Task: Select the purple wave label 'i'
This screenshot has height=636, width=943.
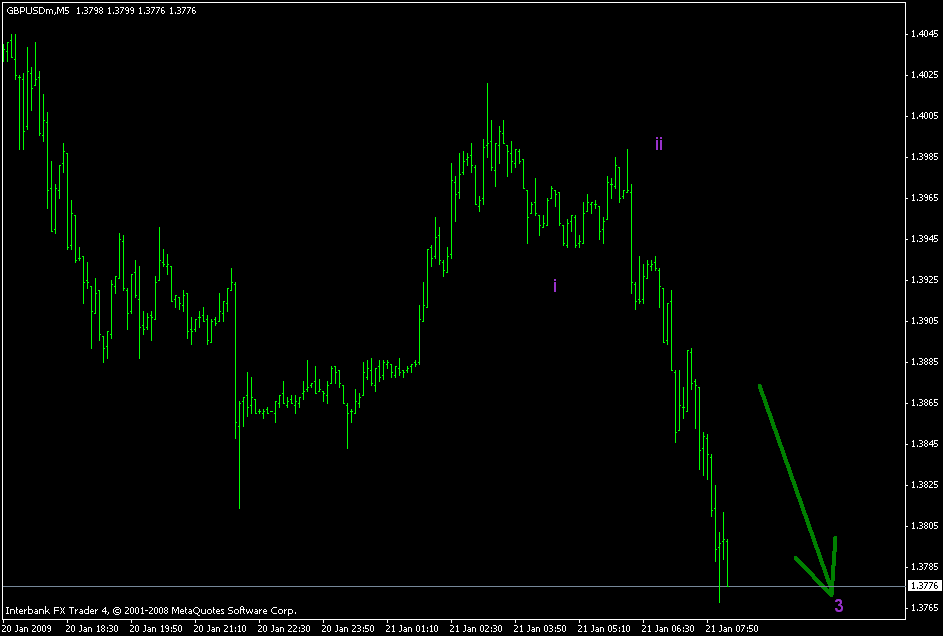Action: point(554,285)
